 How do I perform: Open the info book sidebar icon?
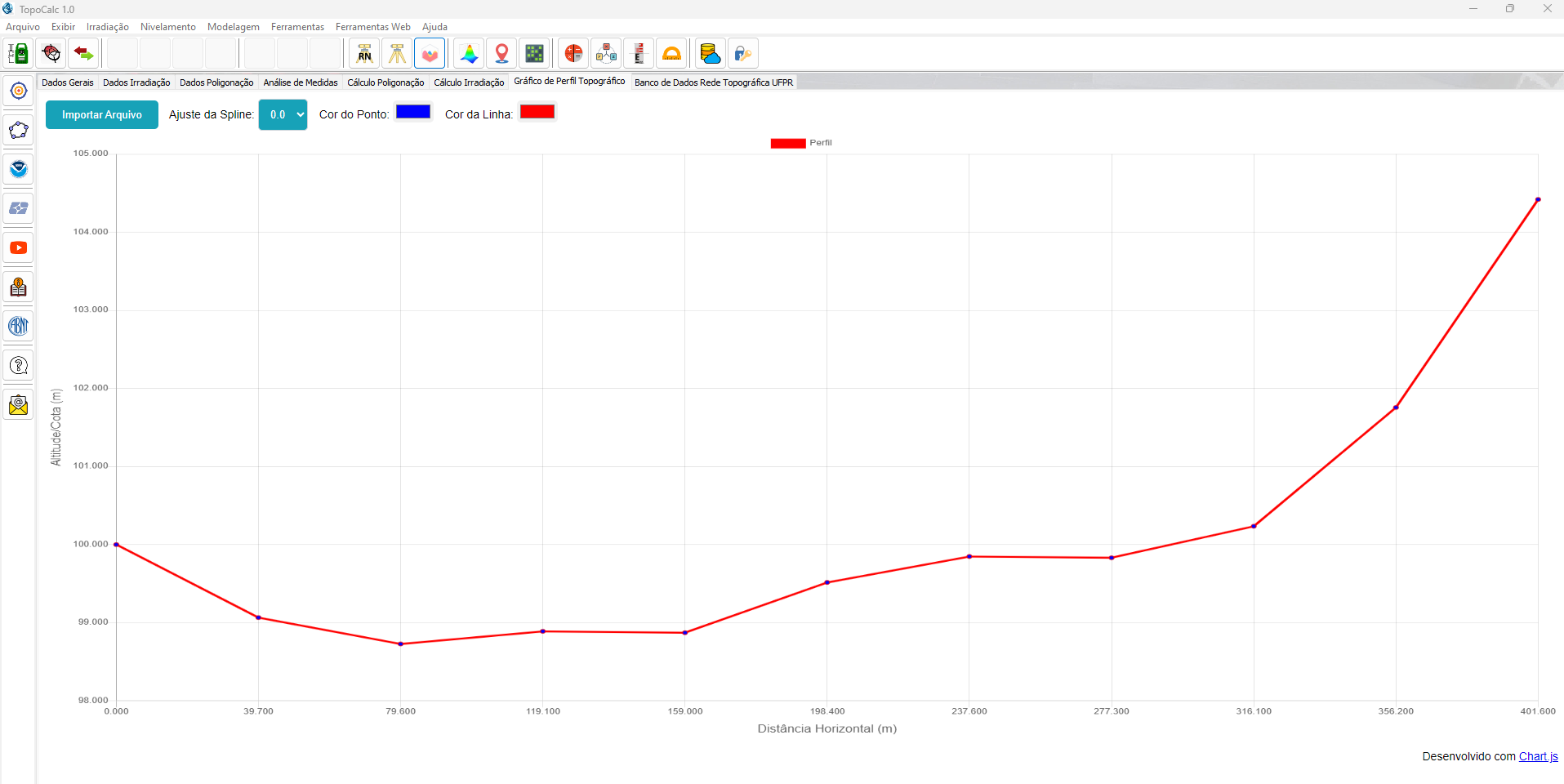point(18,287)
